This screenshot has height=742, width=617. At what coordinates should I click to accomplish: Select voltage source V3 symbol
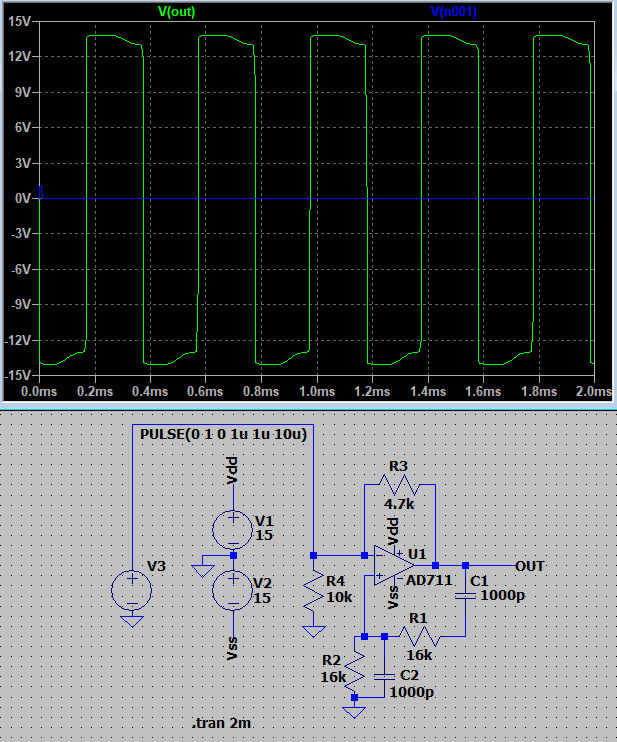coord(131,587)
